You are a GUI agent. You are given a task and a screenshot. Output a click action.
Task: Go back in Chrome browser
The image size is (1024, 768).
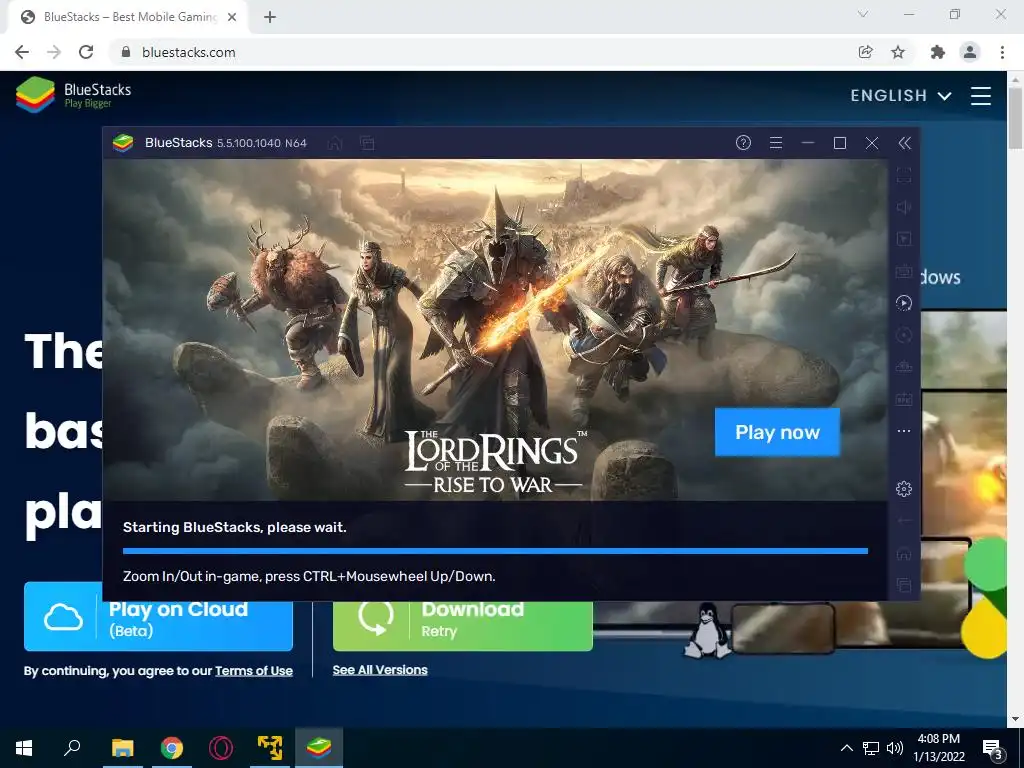(x=22, y=52)
